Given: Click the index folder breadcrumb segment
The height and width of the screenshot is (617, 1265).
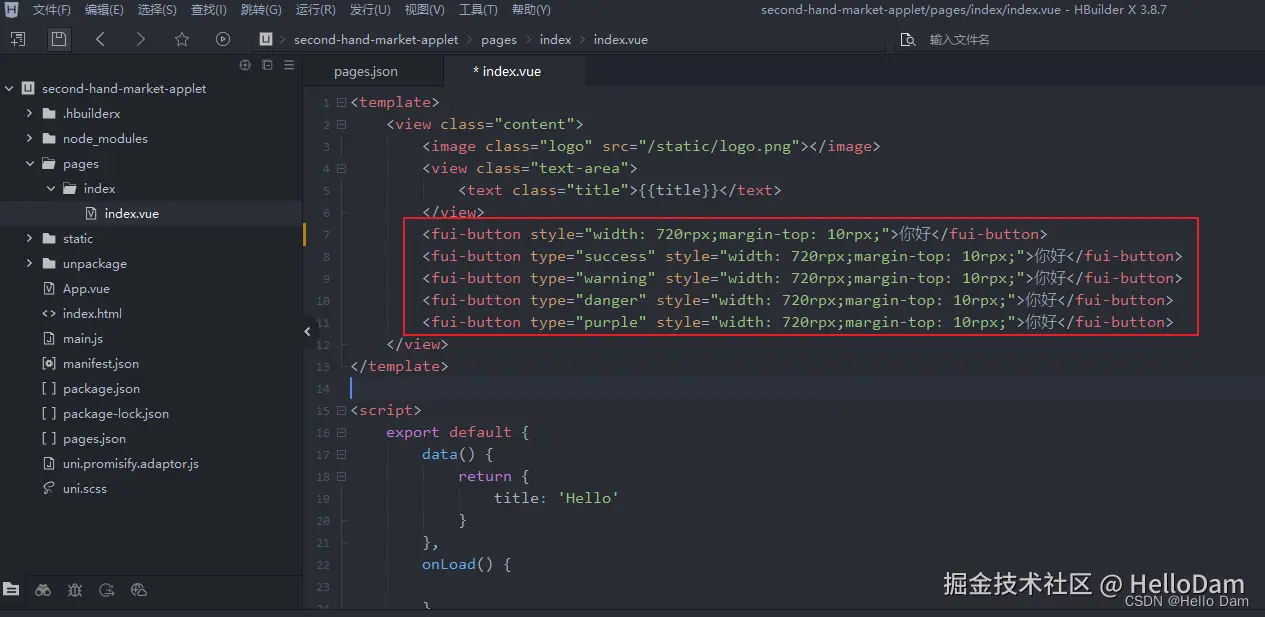Looking at the screenshot, I should pyautogui.click(x=555, y=40).
